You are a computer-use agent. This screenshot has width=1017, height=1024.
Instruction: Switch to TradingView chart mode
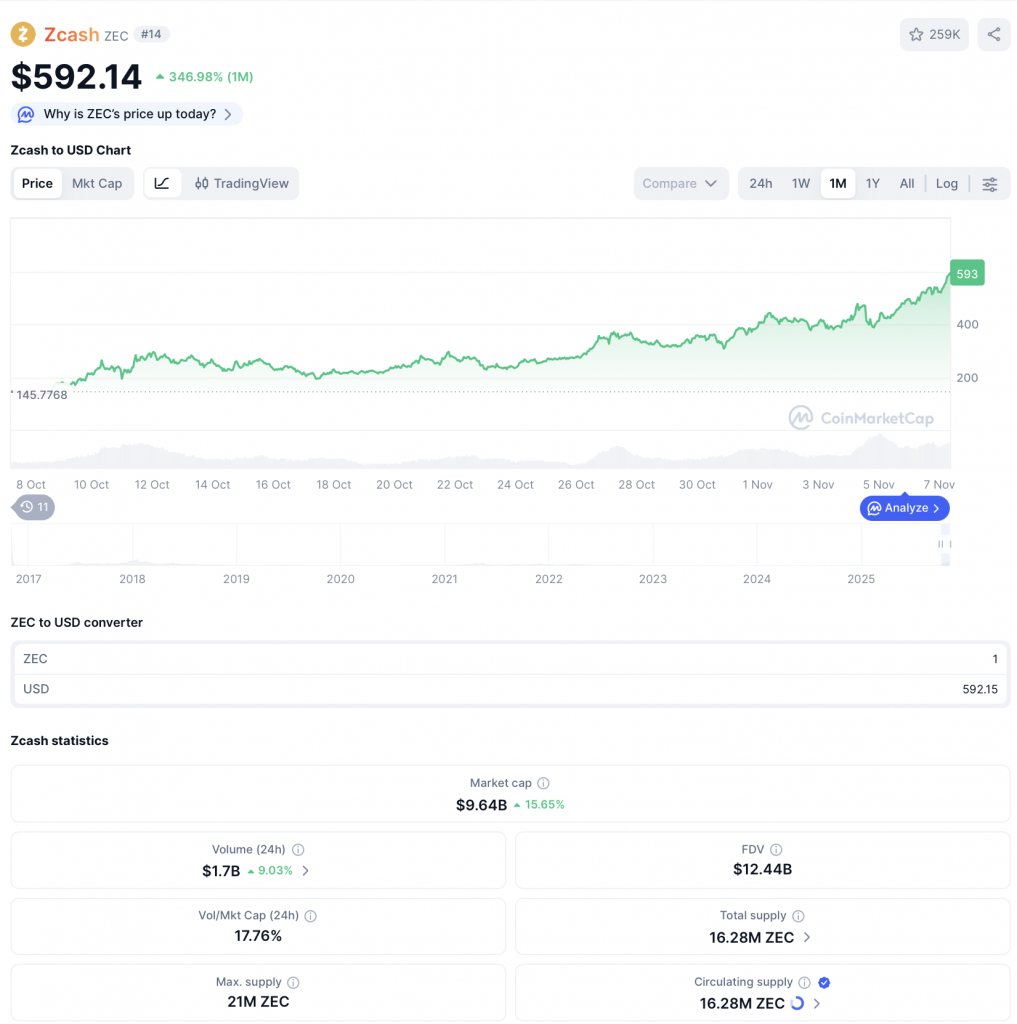(x=242, y=184)
